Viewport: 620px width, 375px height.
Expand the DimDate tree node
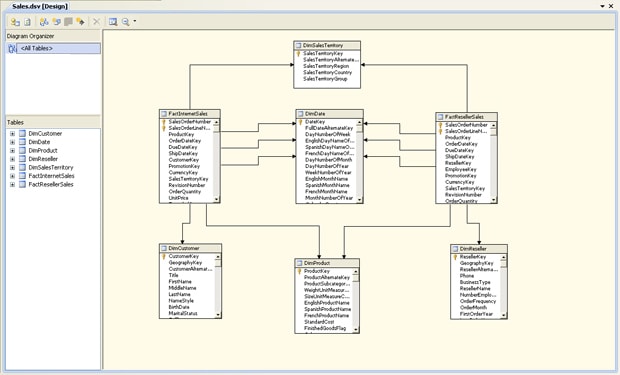tap(12, 142)
